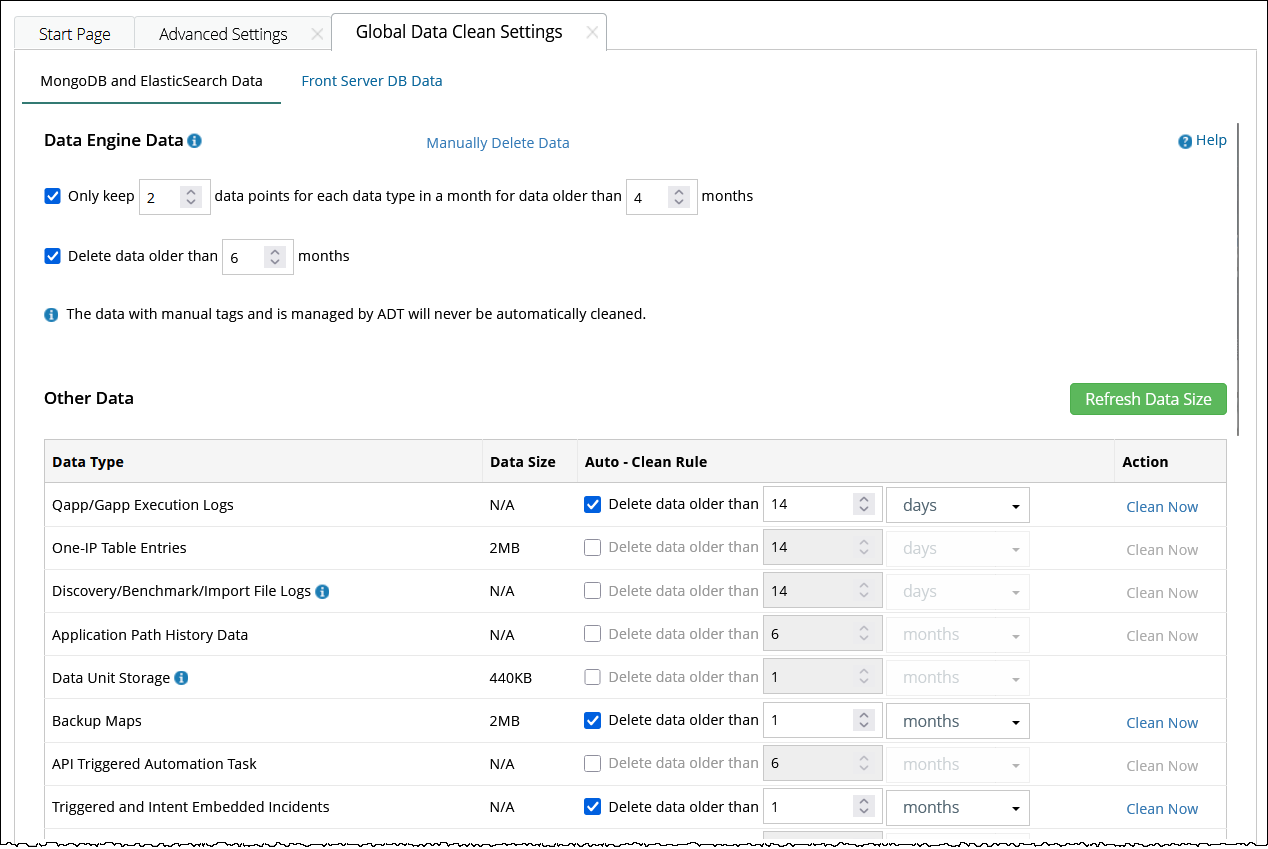Click the Help question mark icon
This screenshot has width=1268, height=849.
point(1185,141)
